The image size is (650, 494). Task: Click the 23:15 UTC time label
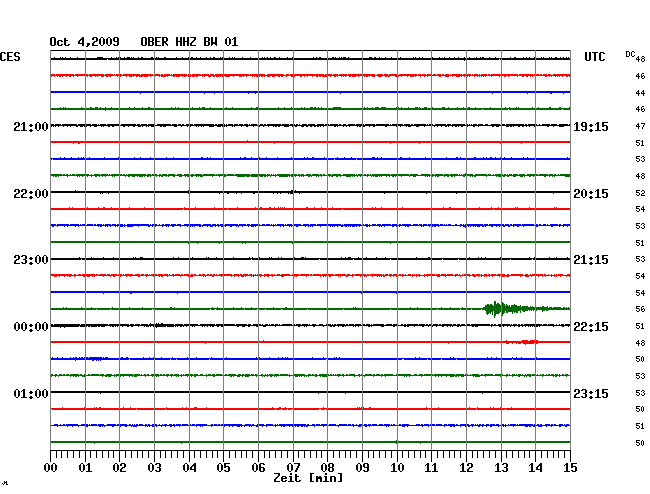(591, 393)
